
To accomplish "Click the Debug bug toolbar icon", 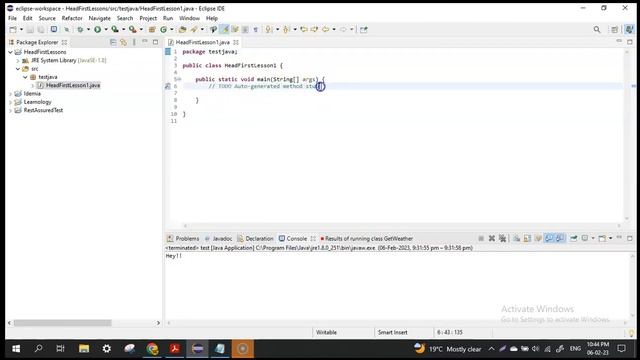I will tap(80, 29).
